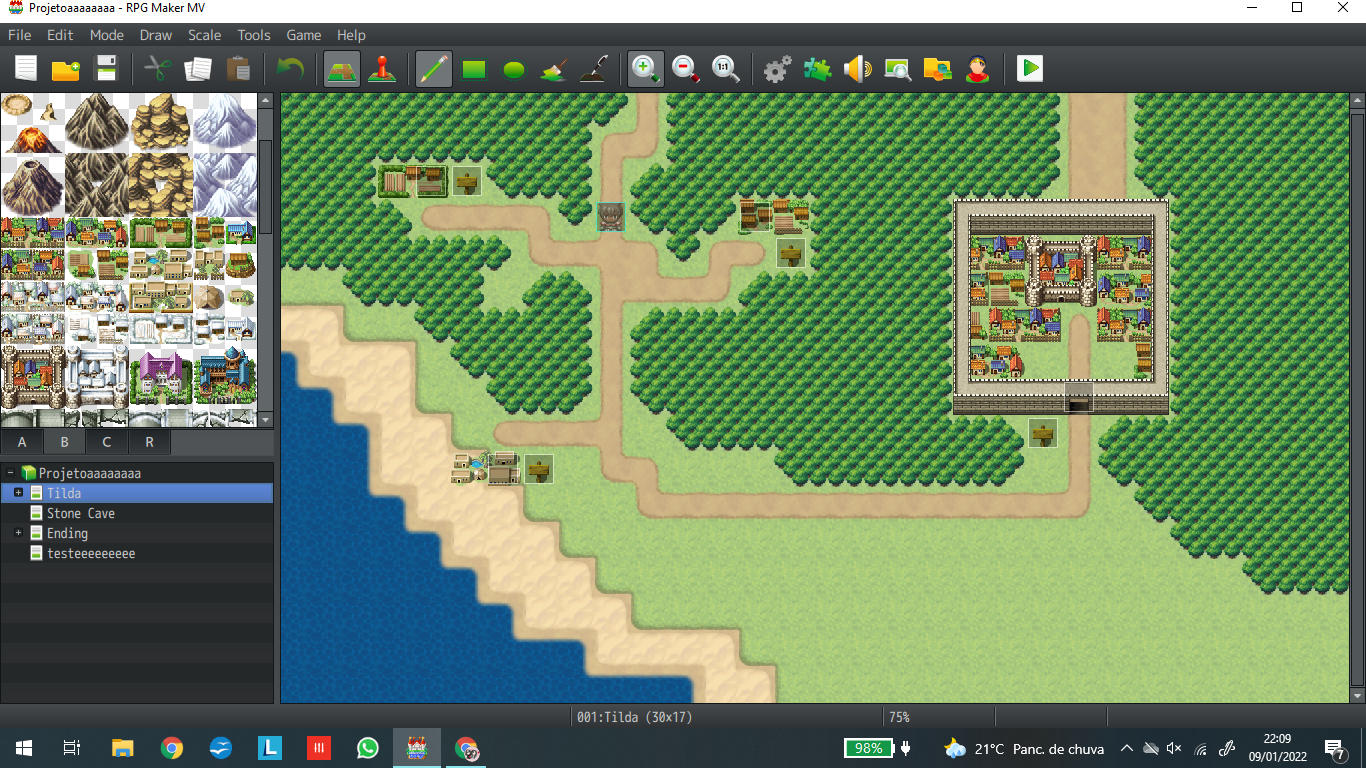Select the Pencil drawing tool
This screenshot has width=1366, height=768.
tap(434, 69)
